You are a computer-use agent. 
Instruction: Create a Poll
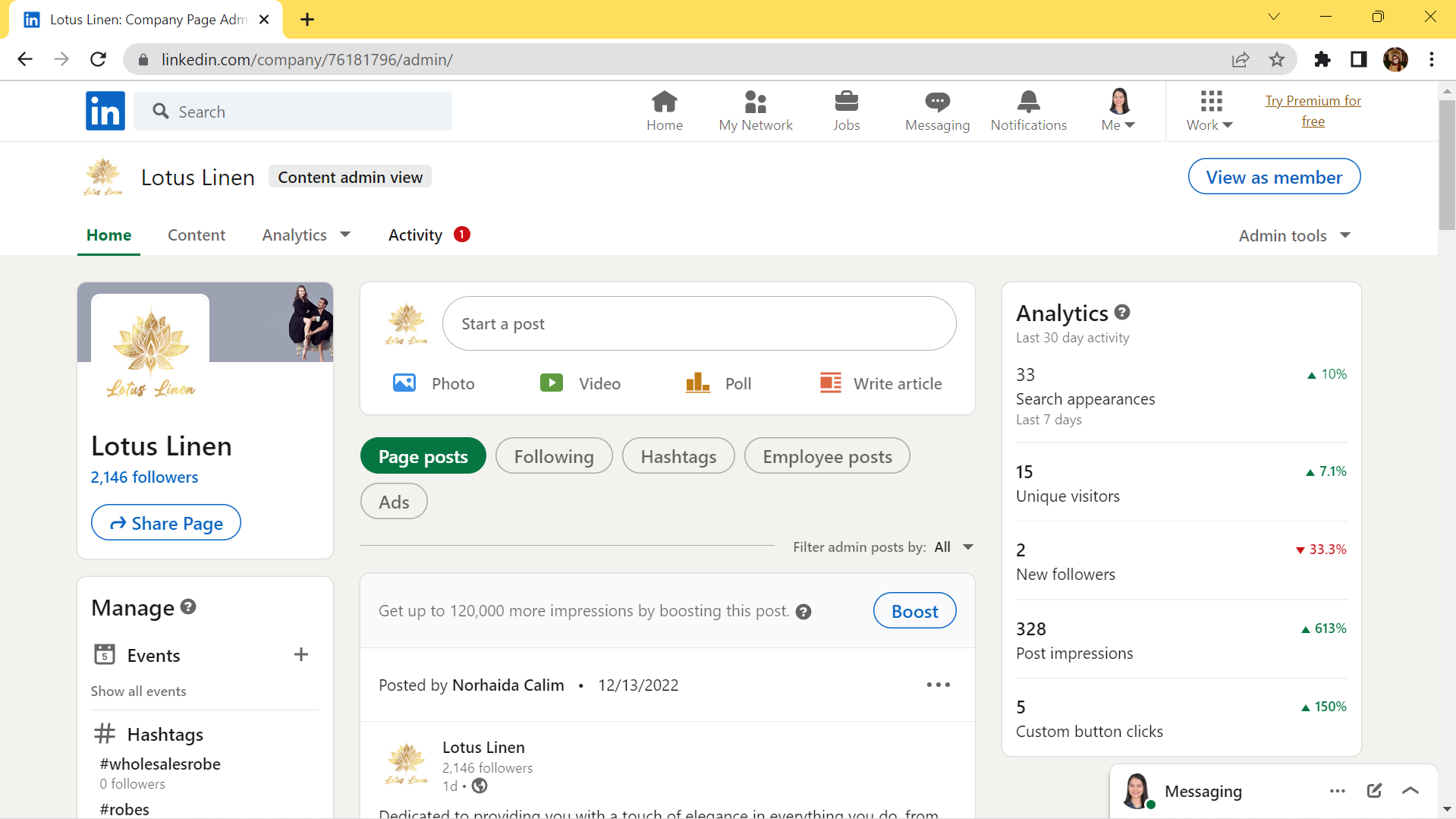[x=718, y=383]
